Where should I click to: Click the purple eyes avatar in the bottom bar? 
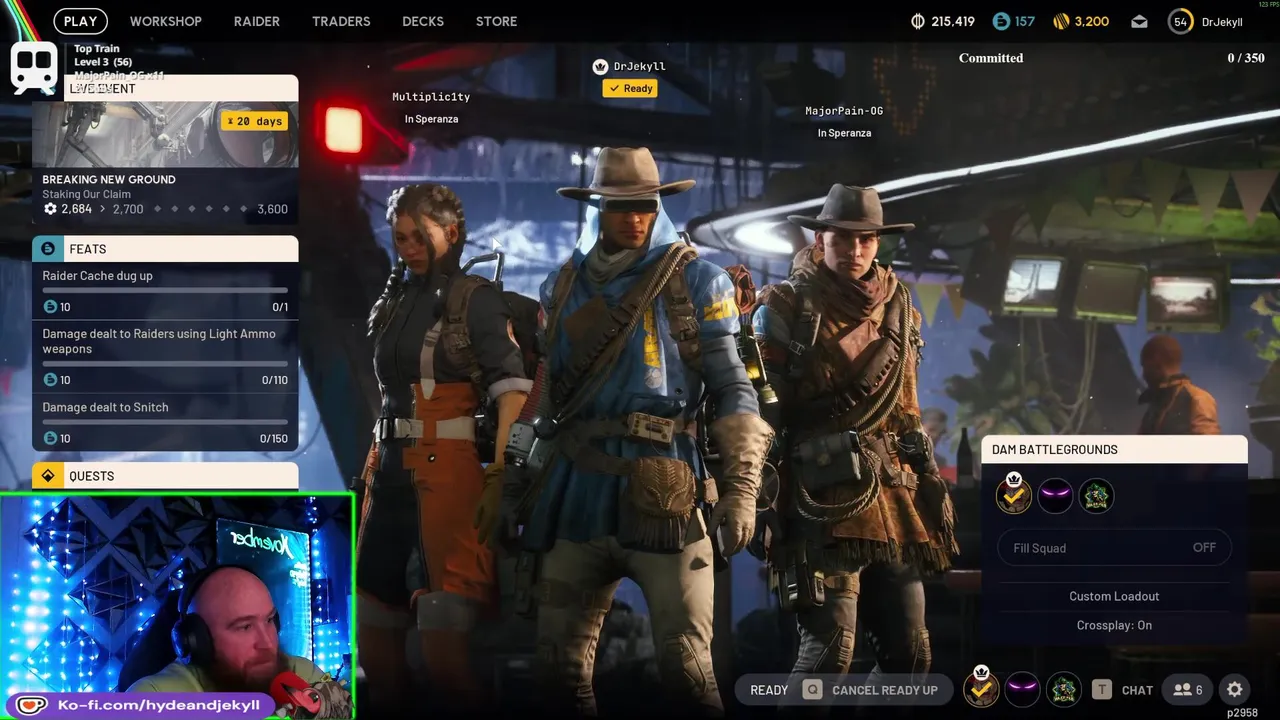pyautogui.click(x=1022, y=688)
